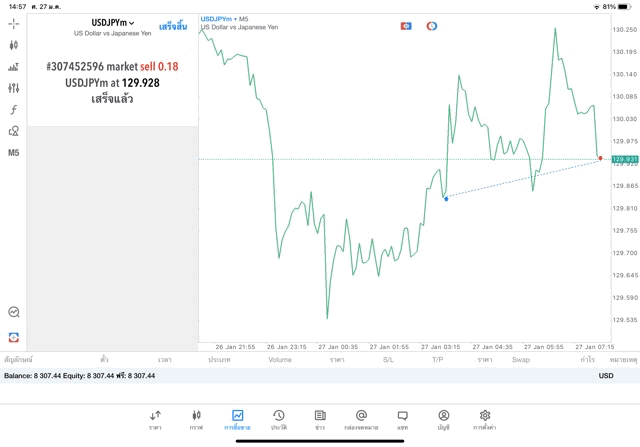
Task: Click the 27 Jan 03:15 time axis label
Action: click(440, 347)
